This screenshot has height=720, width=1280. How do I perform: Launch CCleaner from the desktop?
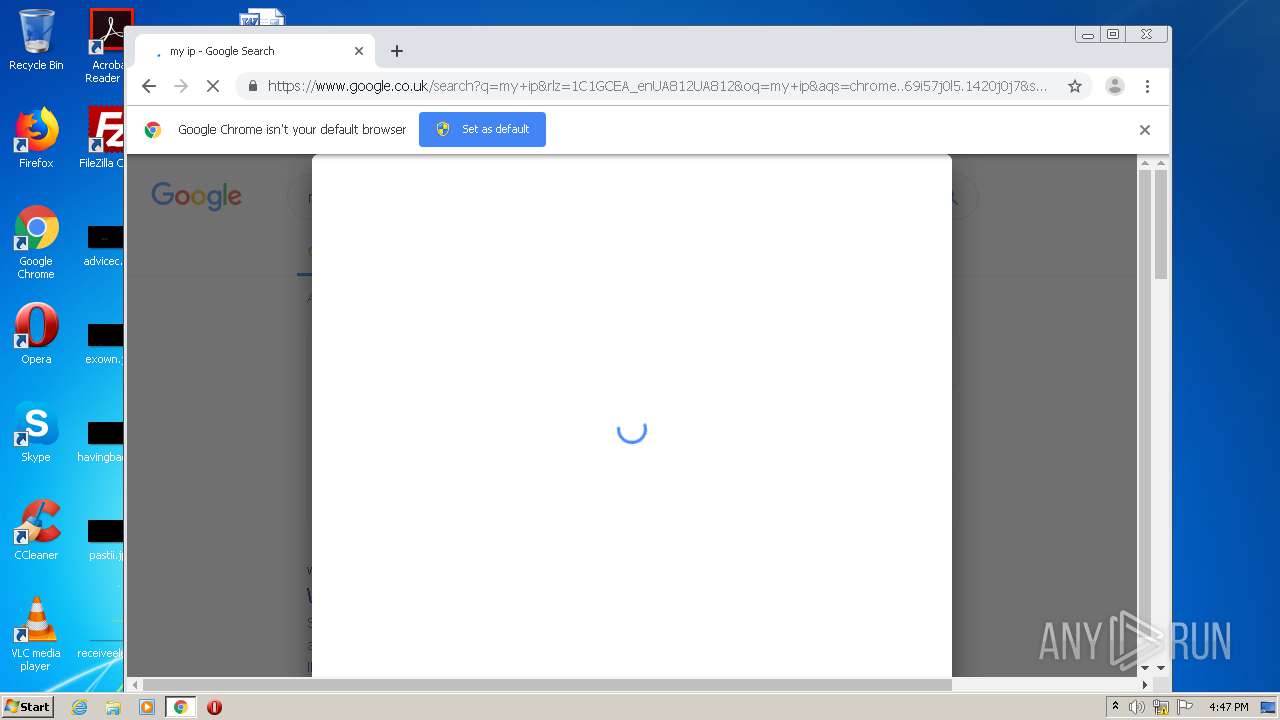tap(36, 530)
